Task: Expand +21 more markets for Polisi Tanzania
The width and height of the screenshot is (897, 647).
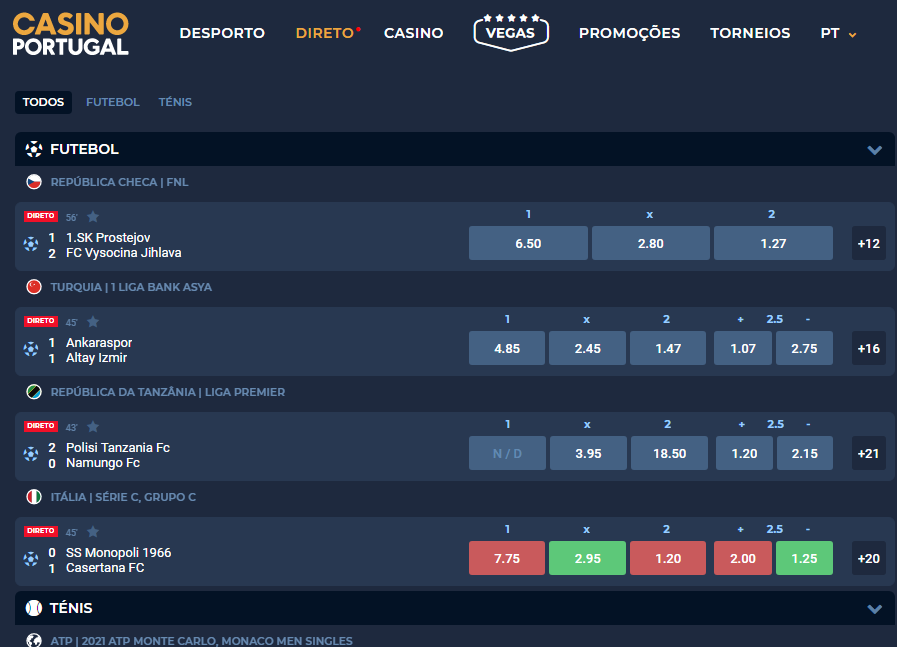Action: point(868,454)
